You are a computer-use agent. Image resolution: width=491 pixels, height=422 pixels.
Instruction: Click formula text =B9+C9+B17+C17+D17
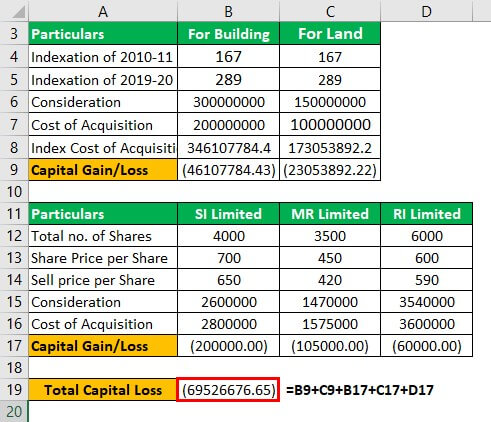360,390
